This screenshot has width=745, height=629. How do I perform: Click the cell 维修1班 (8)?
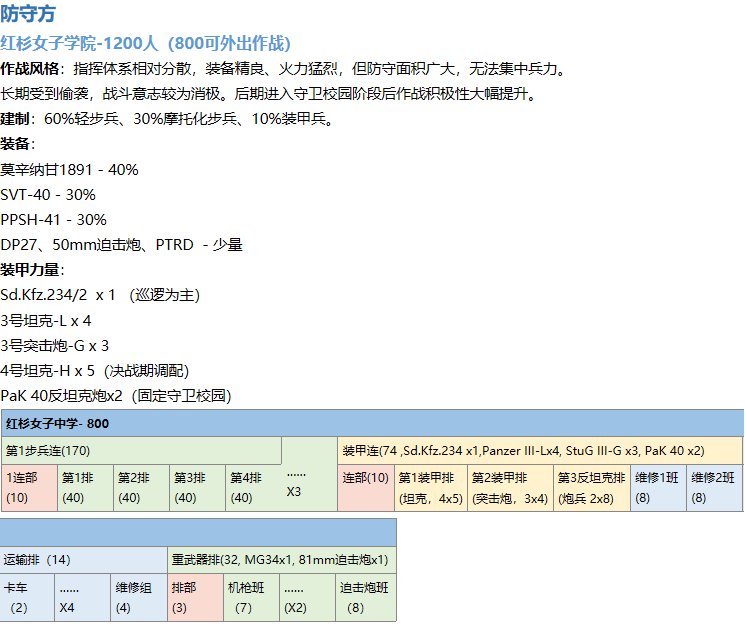click(x=659, y=488)
